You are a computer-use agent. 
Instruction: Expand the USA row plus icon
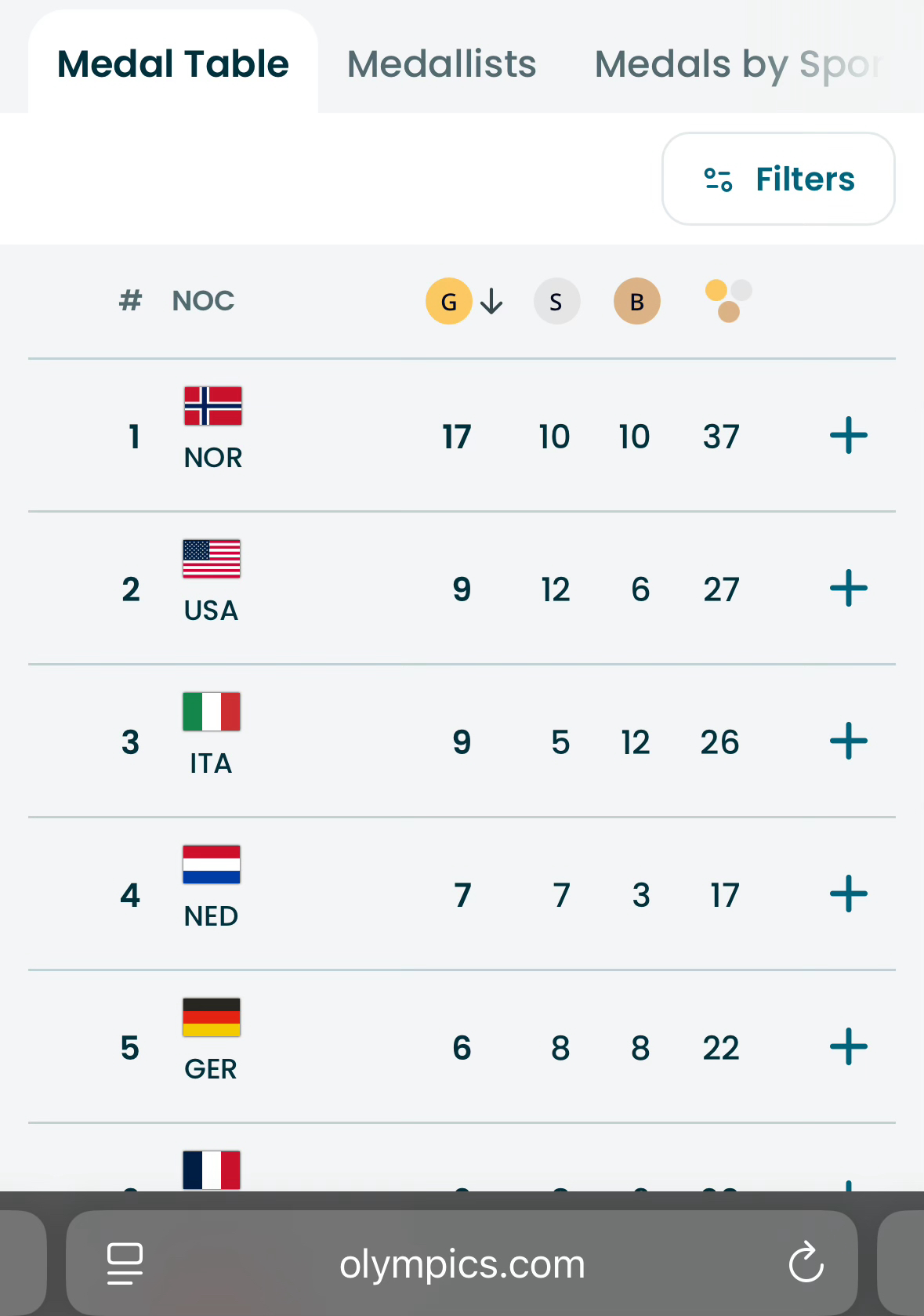coord(848,589)
